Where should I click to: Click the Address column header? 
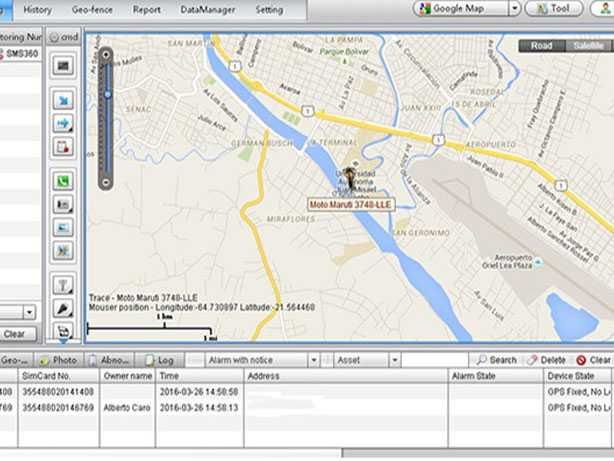point(346,376)
